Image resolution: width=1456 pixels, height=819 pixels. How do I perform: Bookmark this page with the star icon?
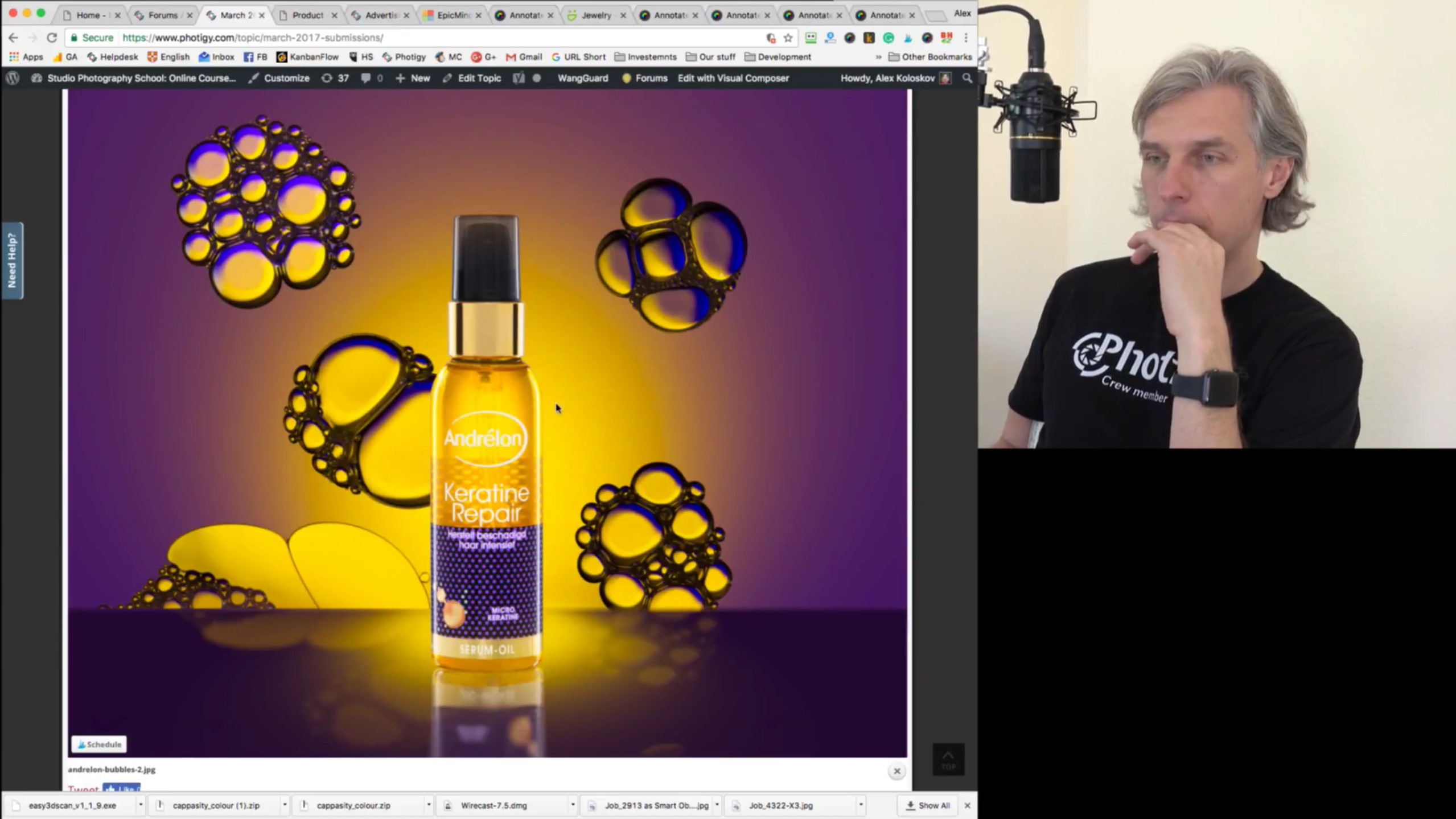[x=788, y=38]
